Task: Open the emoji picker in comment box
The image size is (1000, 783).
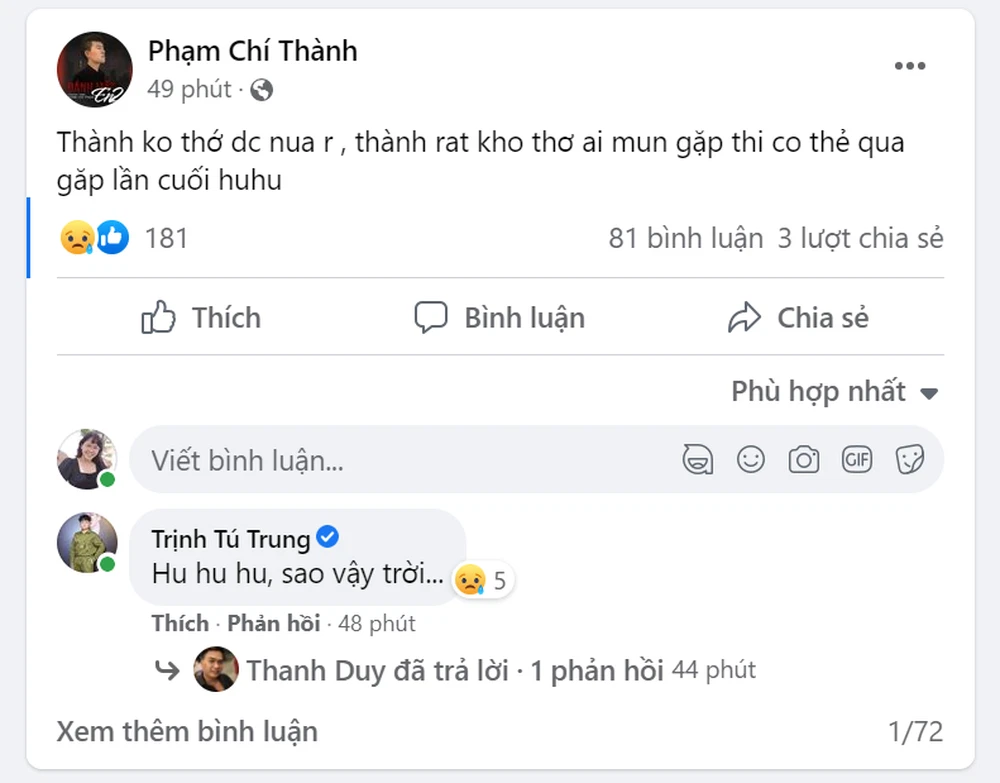Action: (750, 460)
